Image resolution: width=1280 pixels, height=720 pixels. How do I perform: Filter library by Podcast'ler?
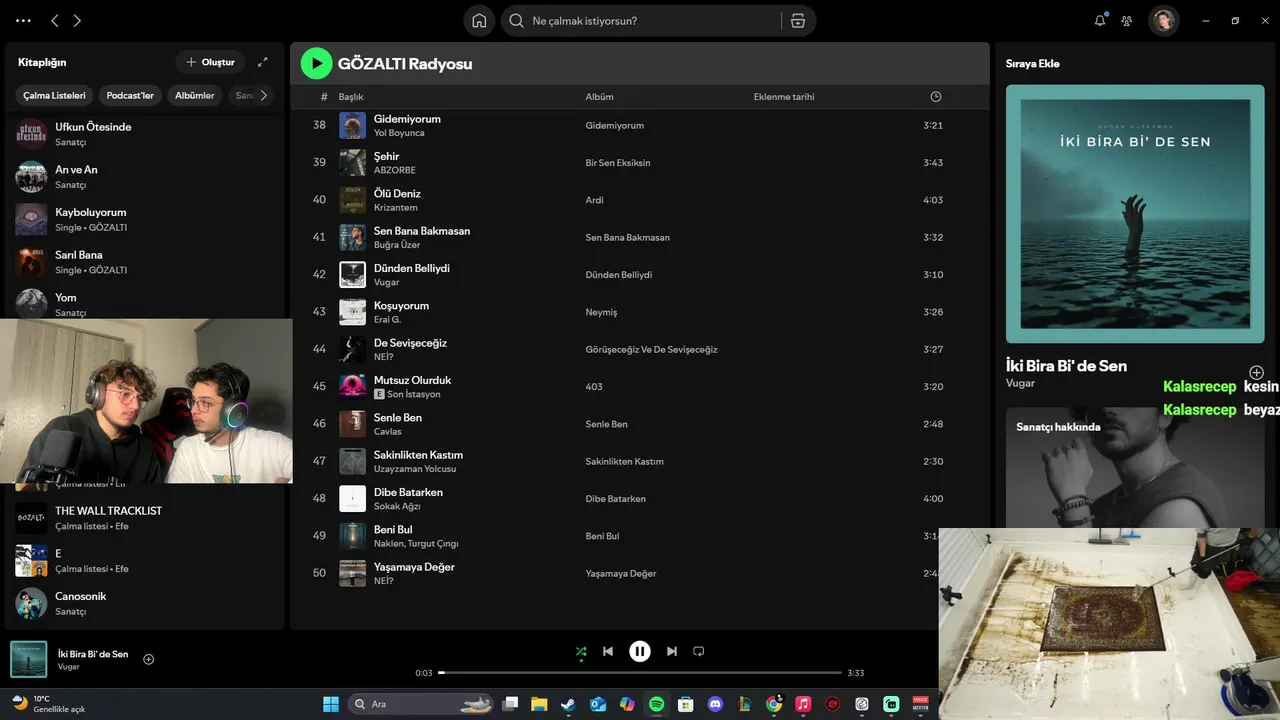point(131,96)
